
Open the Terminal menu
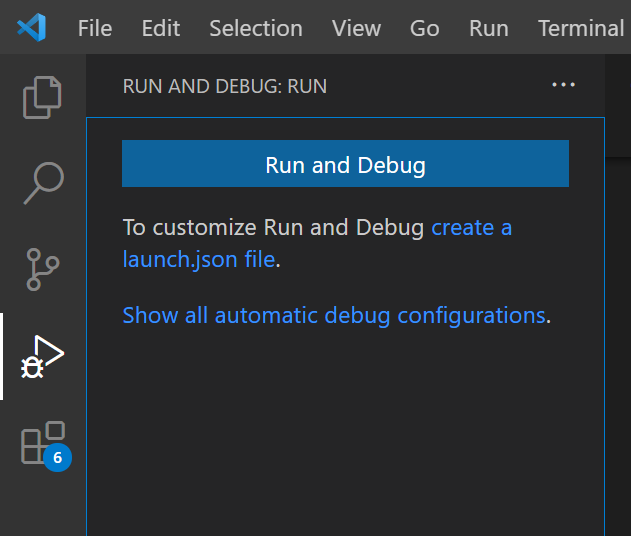[x=581, y=28]
